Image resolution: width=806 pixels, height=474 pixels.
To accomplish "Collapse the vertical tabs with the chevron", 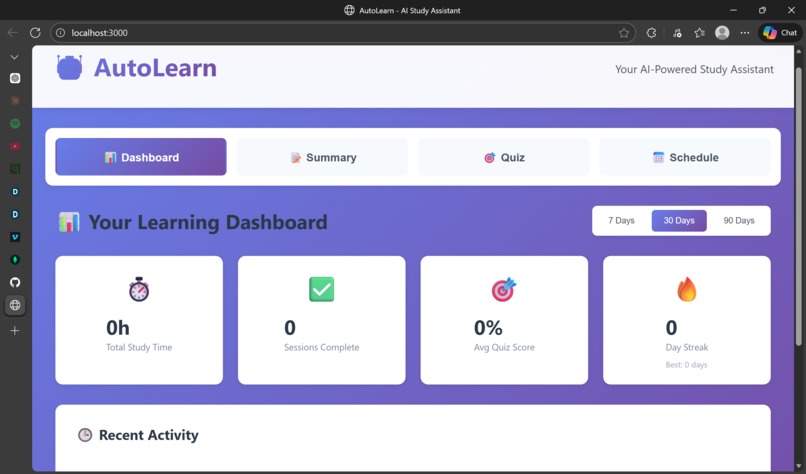I will coord(15,57).
